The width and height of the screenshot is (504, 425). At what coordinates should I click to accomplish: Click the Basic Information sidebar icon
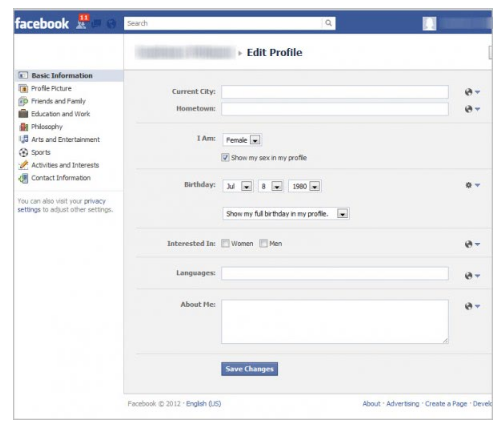23,76
